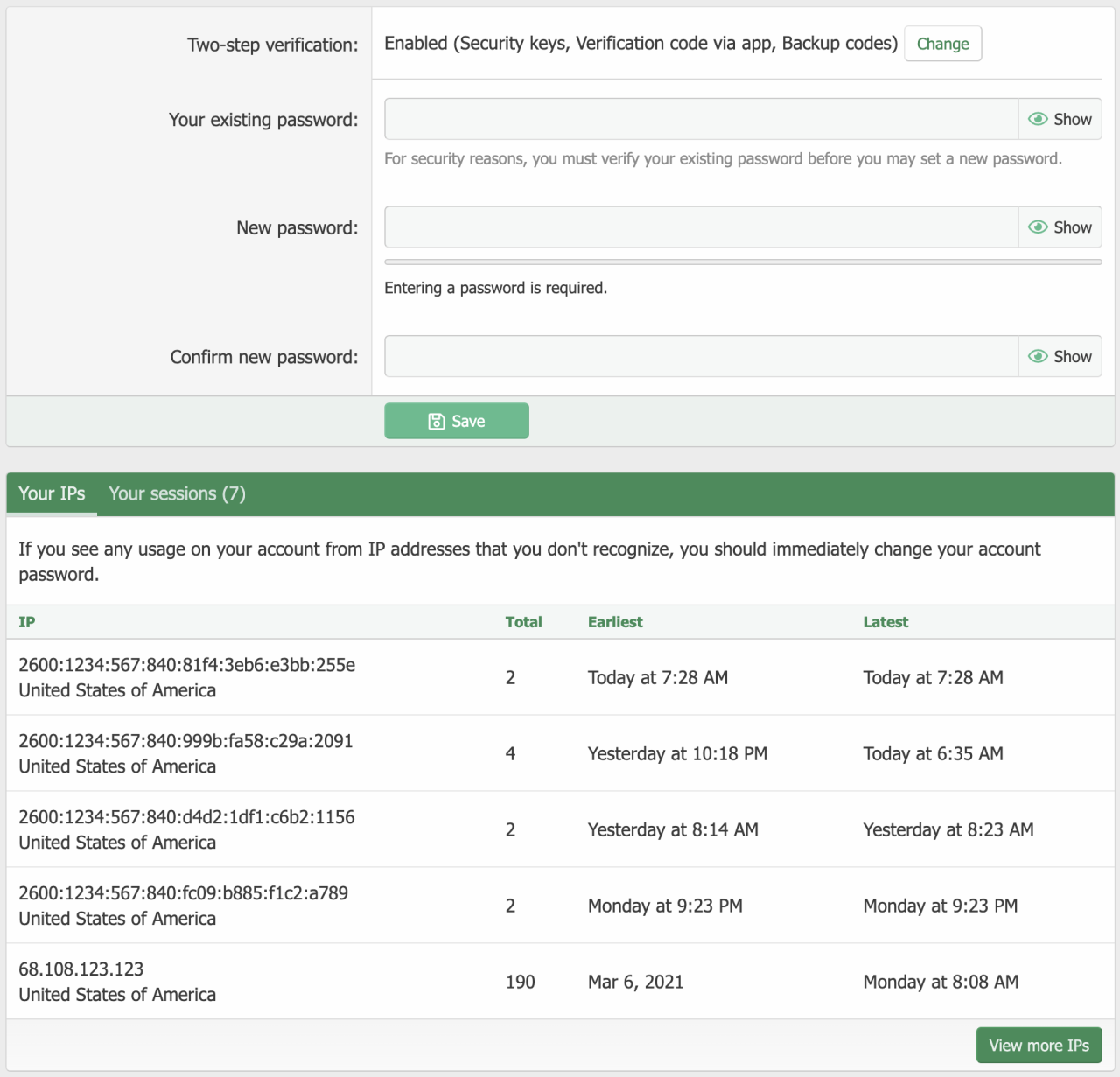The height and width of the screenshot is (1077, 1120).
Task: Click the IP address ending in a789
Action: tap(183, 893)
